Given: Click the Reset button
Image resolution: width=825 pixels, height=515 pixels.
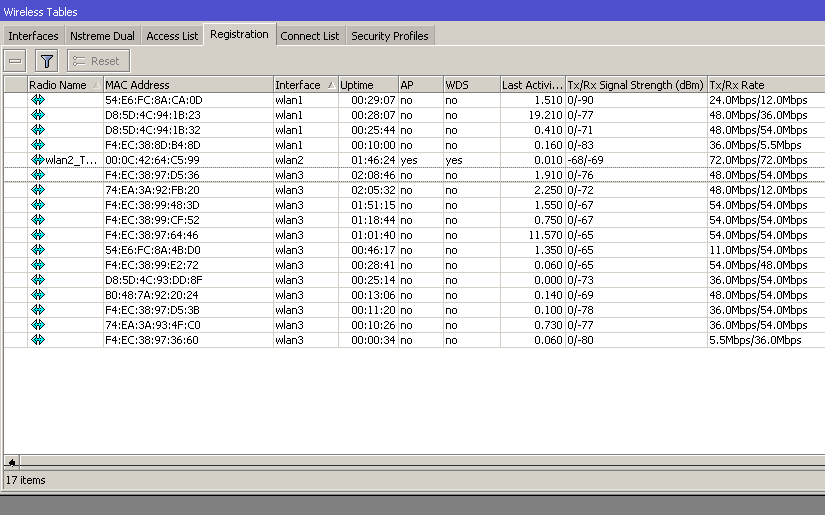Looking at the screenshot, I should pyautogui.click(x=98, y=61).
